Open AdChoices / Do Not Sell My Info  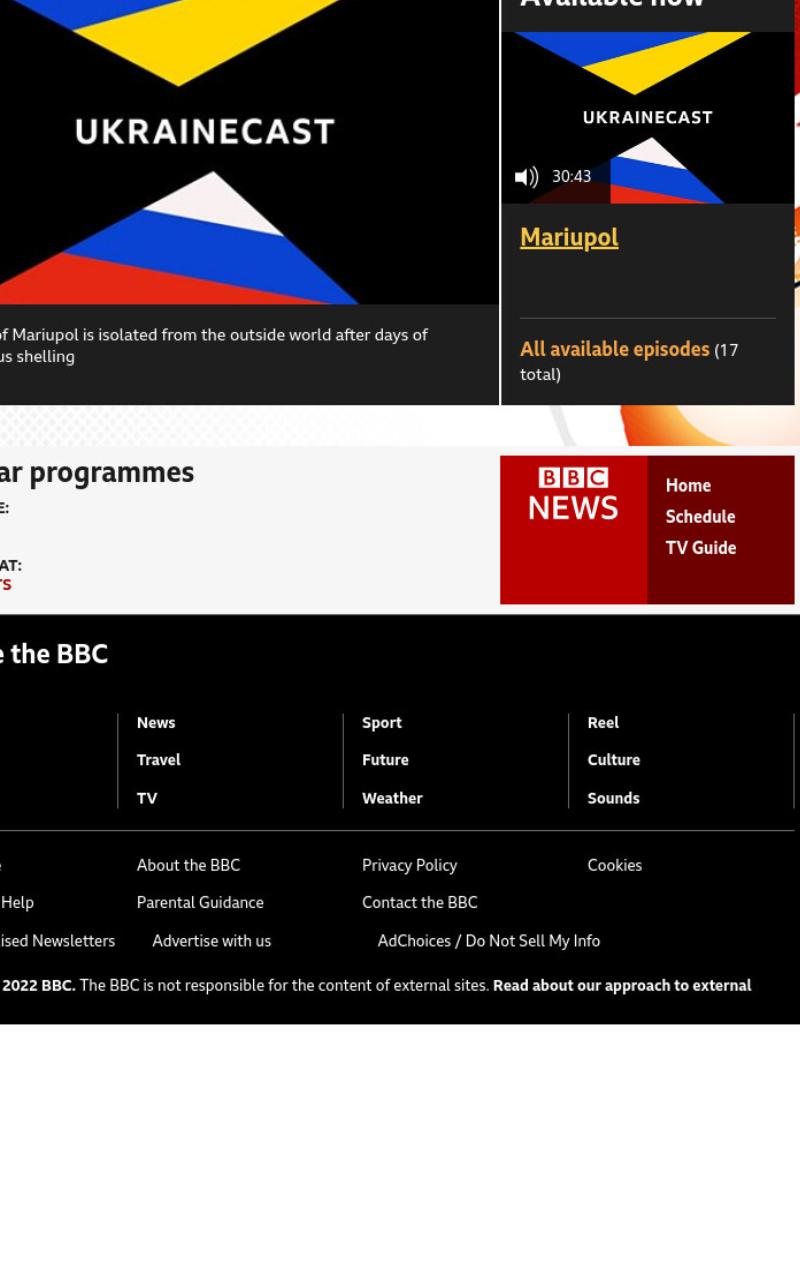click(489, 941)
